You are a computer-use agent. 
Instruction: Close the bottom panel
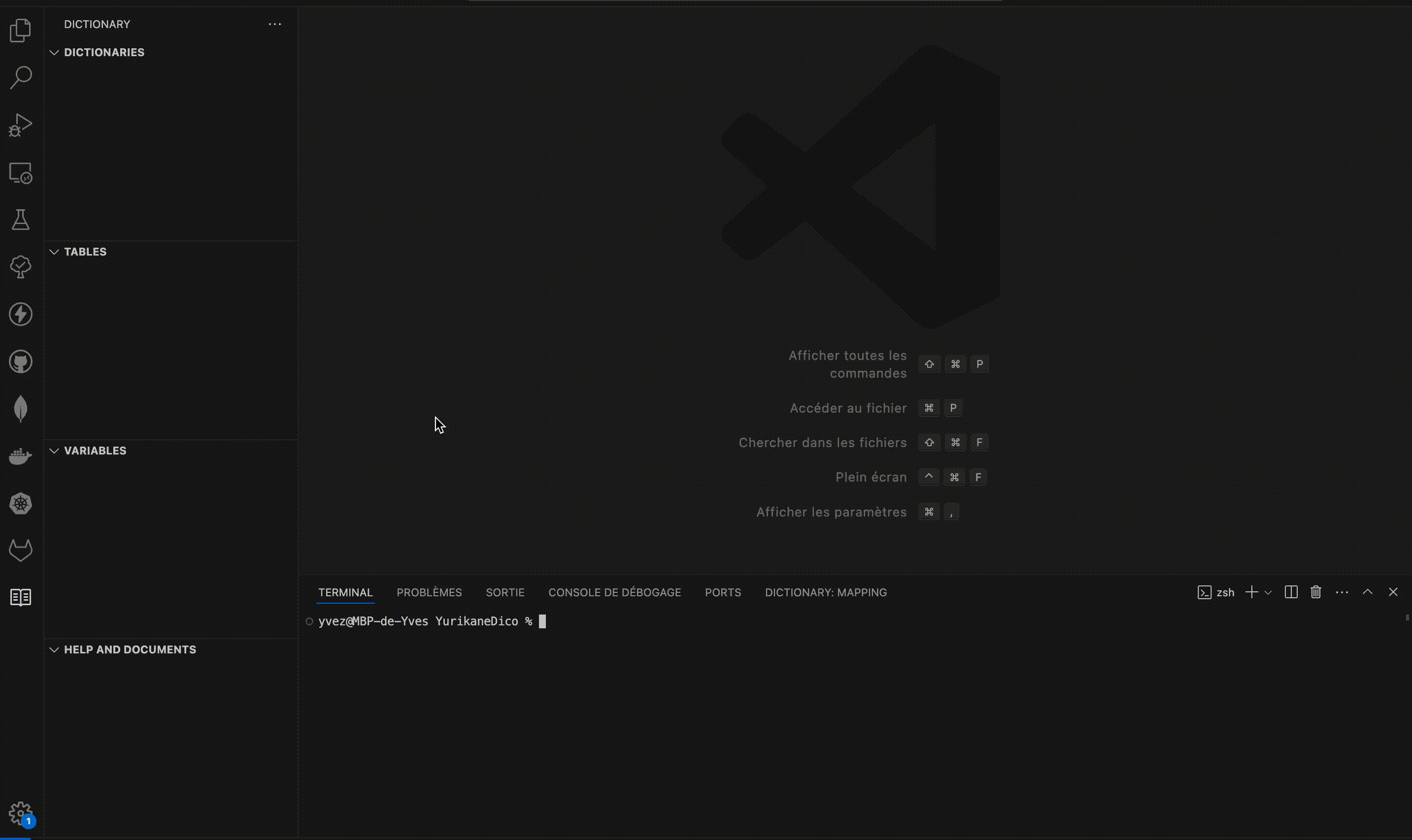pyautogui.click(x=1393, y=592)
